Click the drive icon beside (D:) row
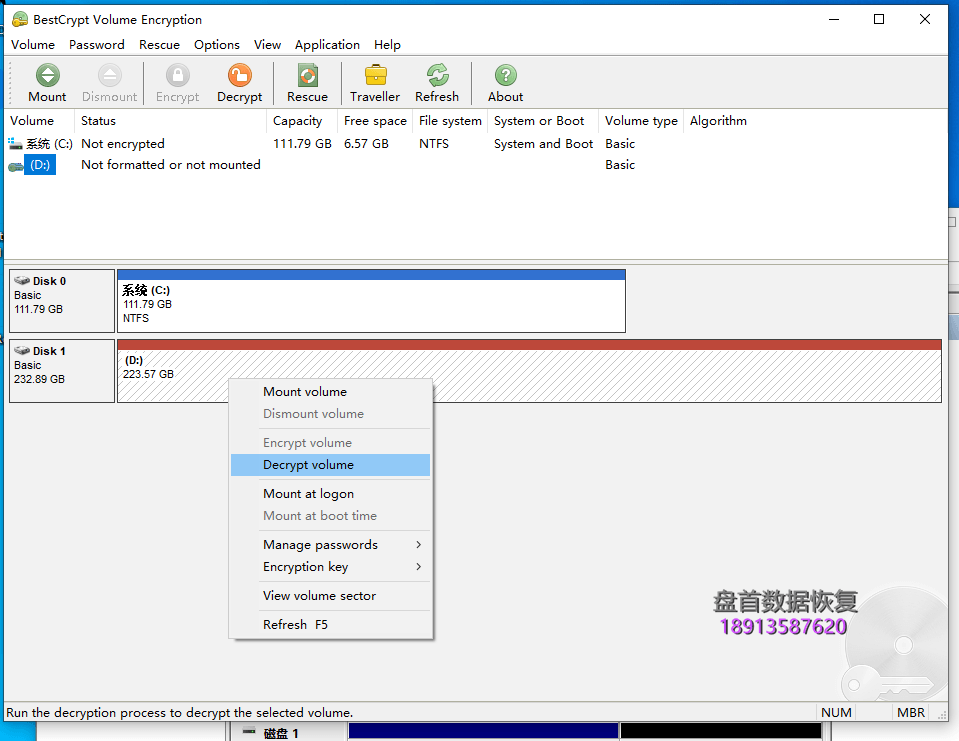This screenshot has width=959, height=741. (16, 166)
